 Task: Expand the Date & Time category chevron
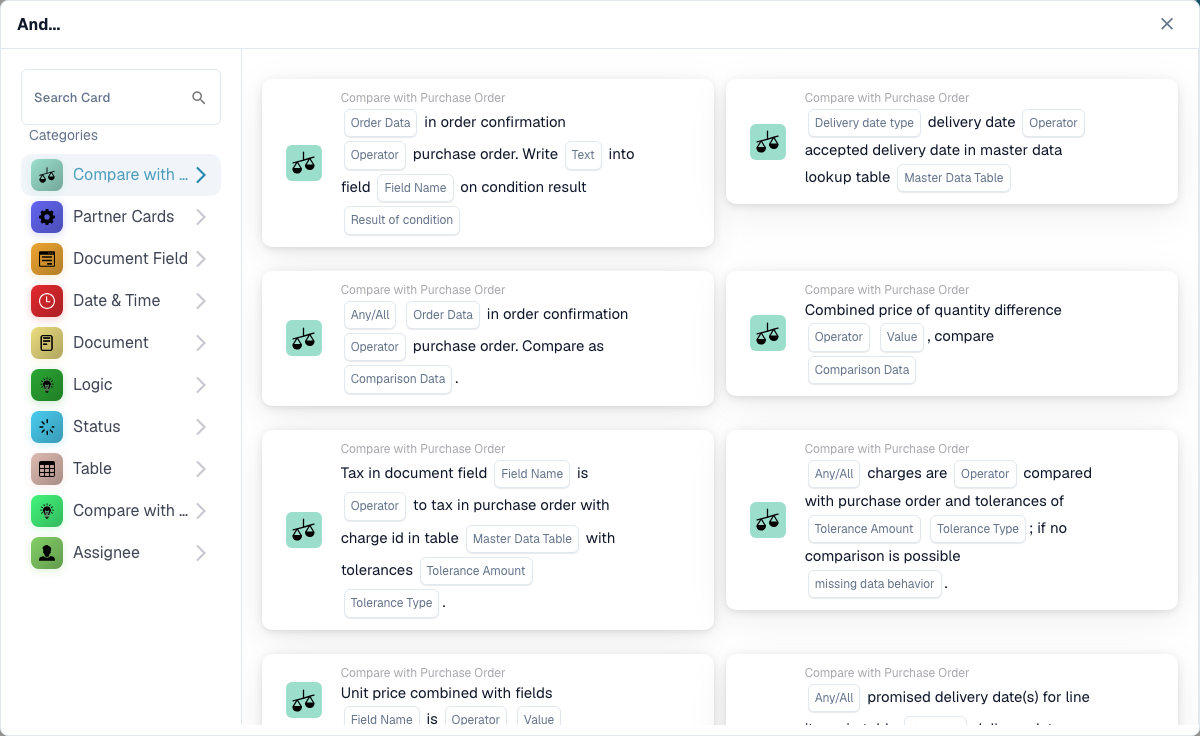click(201, 301)
